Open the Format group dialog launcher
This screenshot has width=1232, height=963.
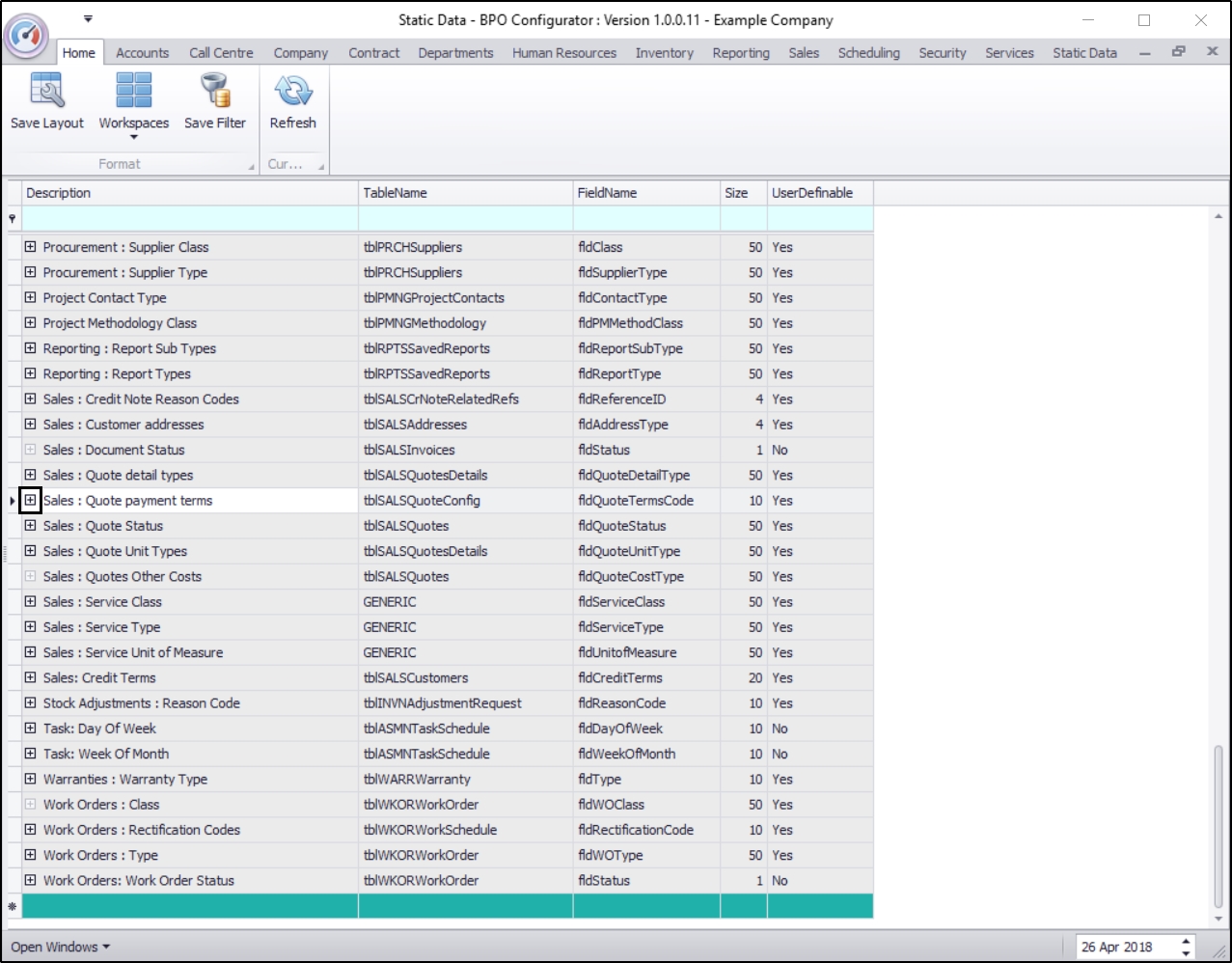[252, 166]
